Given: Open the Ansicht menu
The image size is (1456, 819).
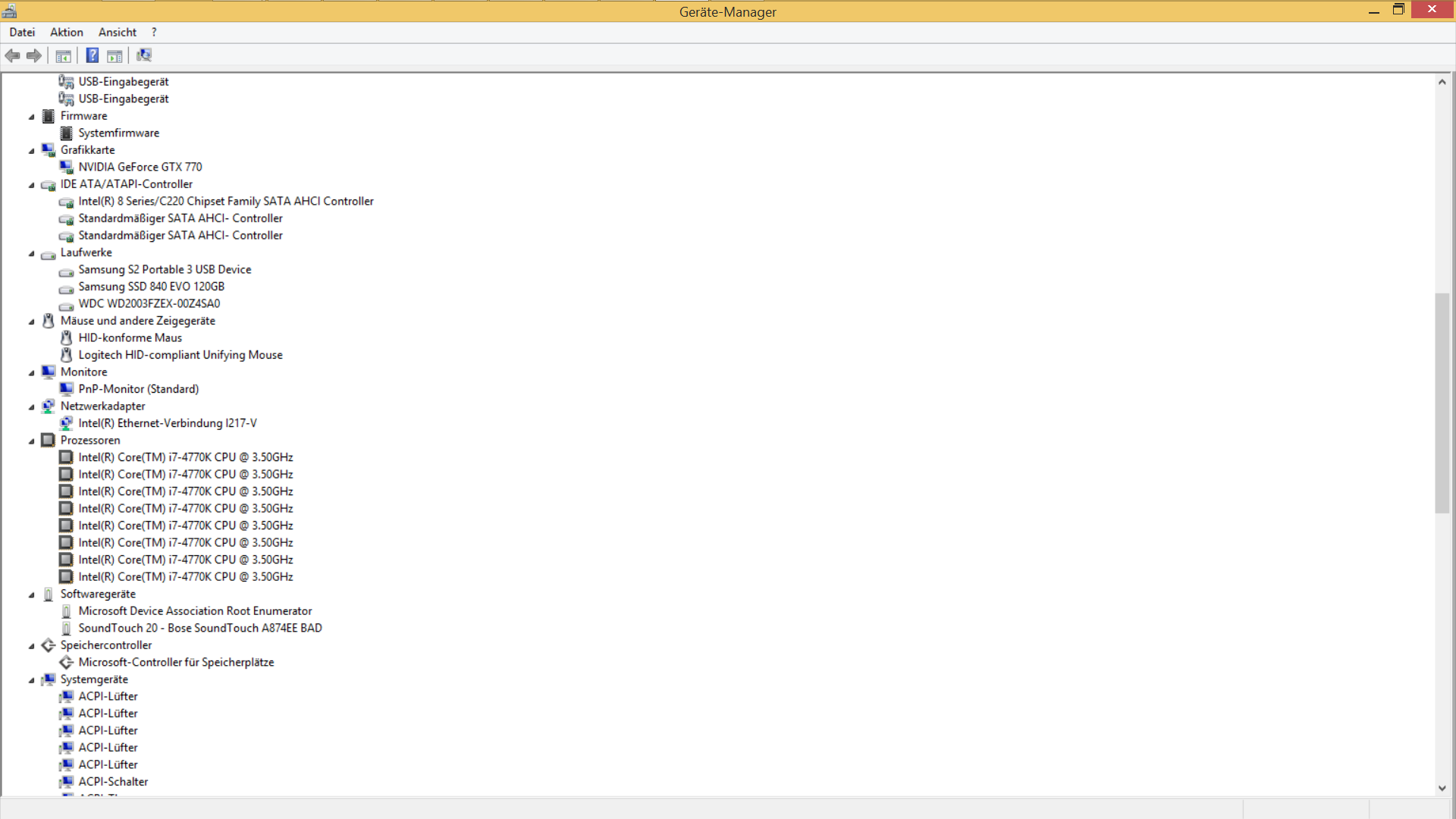Looking at the screenshot, I should click(x=118, y=32).
